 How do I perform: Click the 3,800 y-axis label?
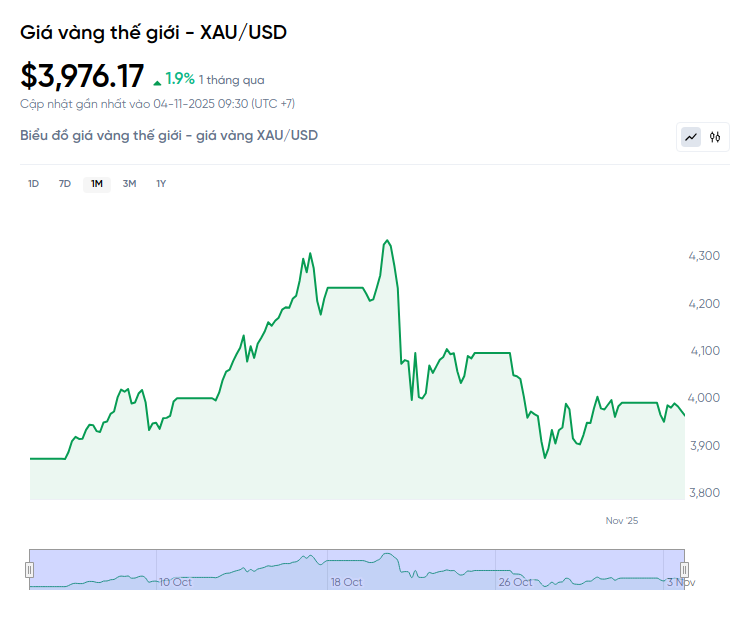click(704, 492)
